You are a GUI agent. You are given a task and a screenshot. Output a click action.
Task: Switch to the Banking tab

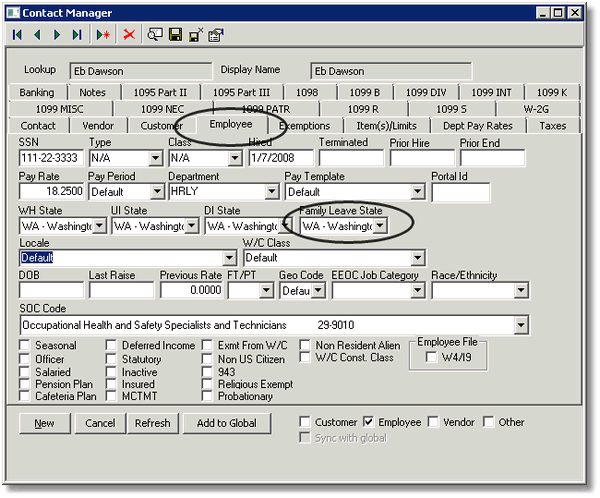[37, 93]
